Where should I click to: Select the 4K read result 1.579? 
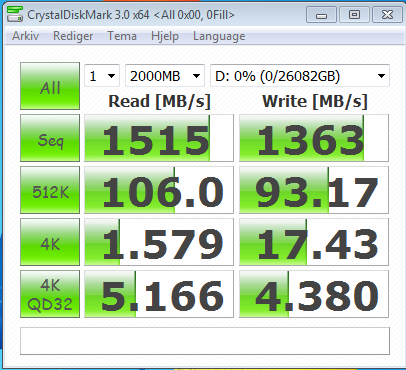tap(159, 242)
